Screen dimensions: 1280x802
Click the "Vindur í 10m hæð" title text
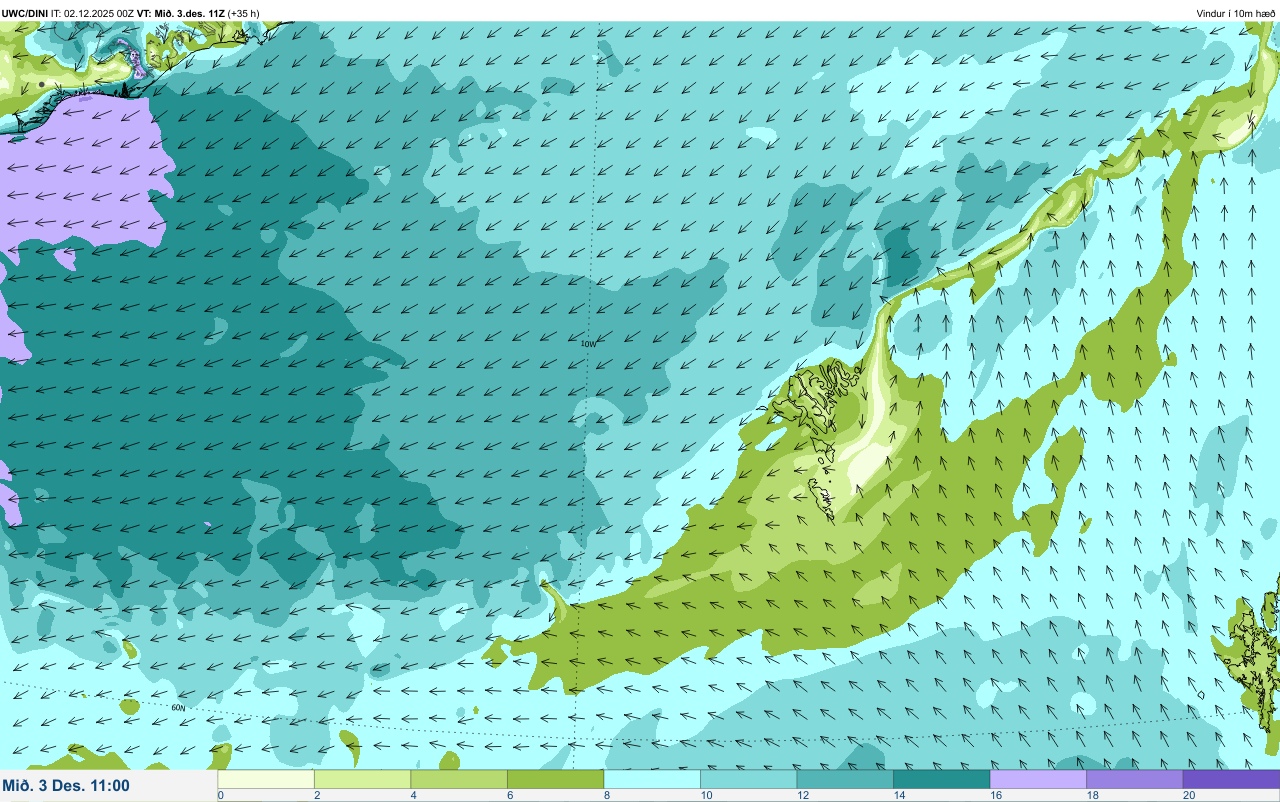tap(1236, 13)
